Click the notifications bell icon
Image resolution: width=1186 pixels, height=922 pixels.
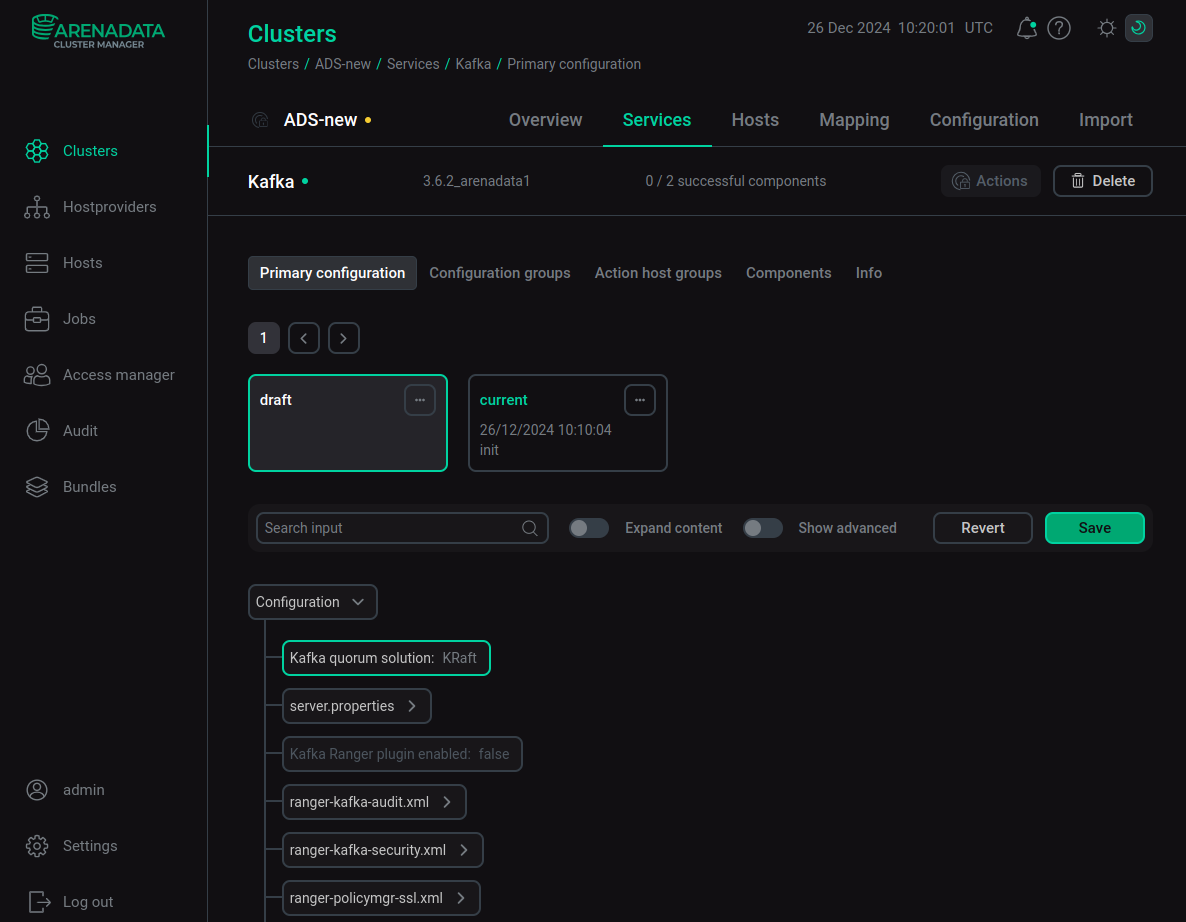coord(1026,28)
